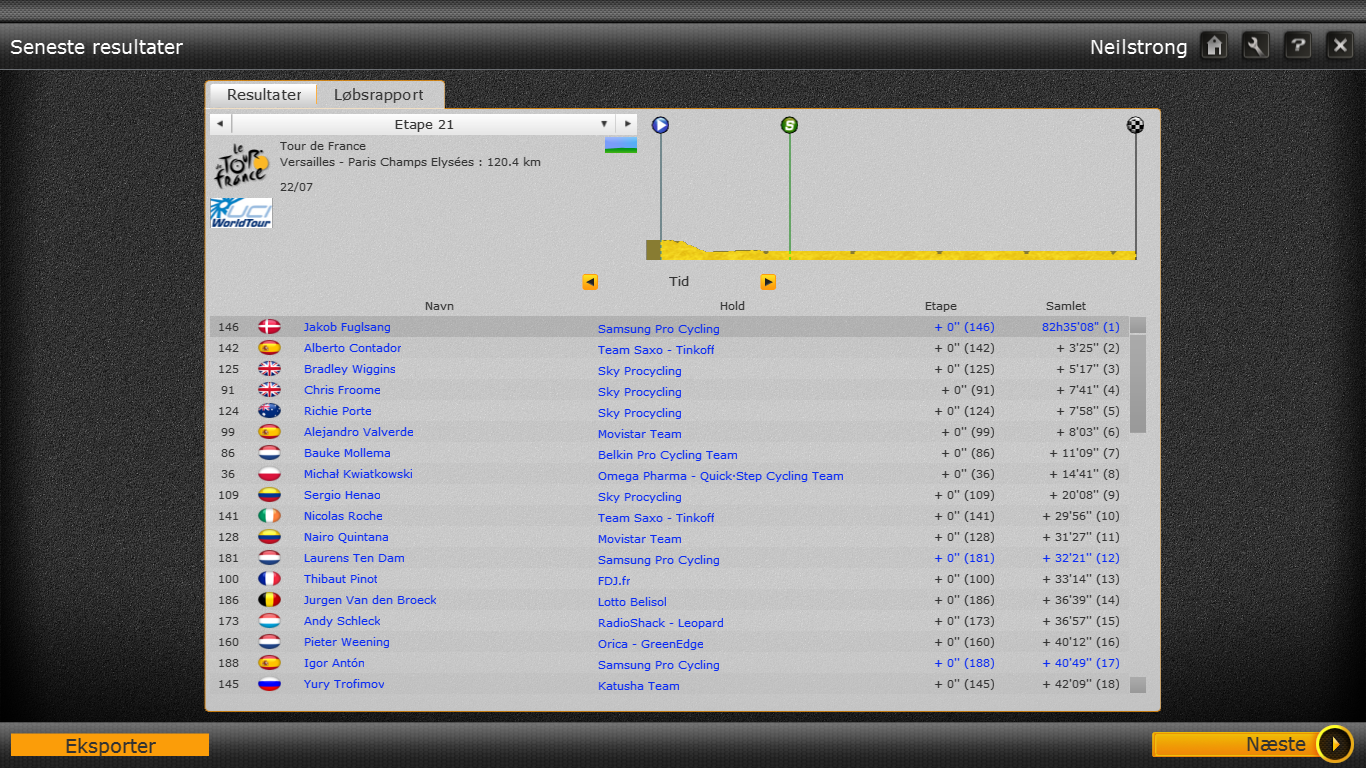Click the checkered finish flag icon
The image size is (1366, 768).
tap(1135, 125)
